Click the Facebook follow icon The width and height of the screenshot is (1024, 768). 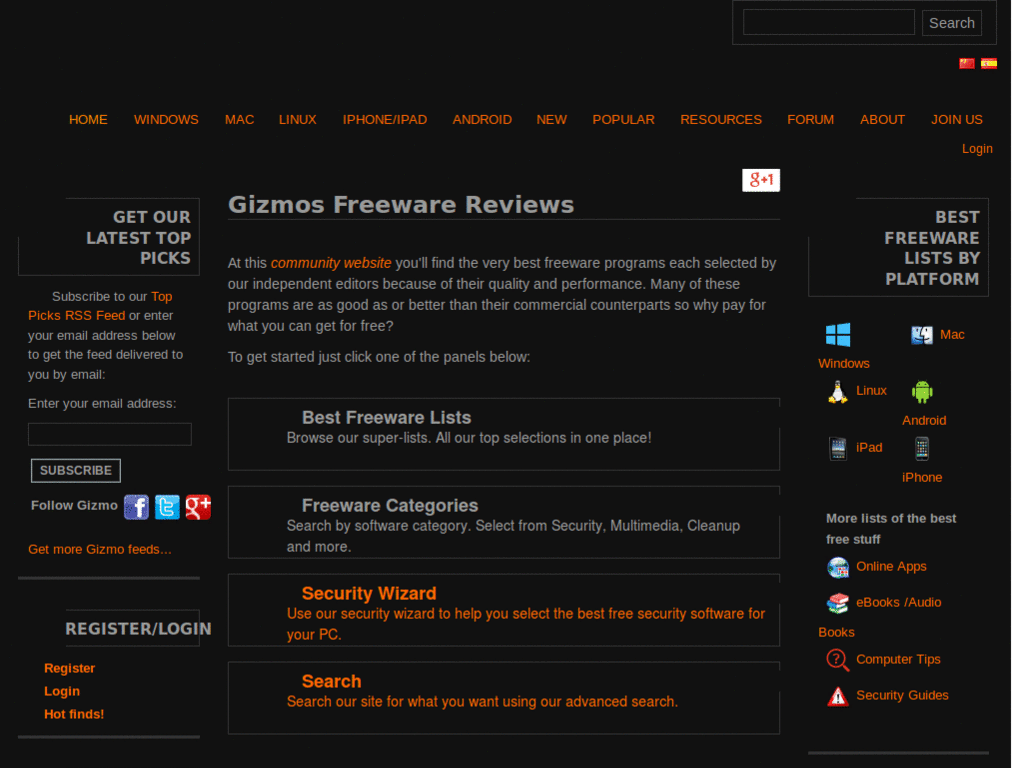136,507
